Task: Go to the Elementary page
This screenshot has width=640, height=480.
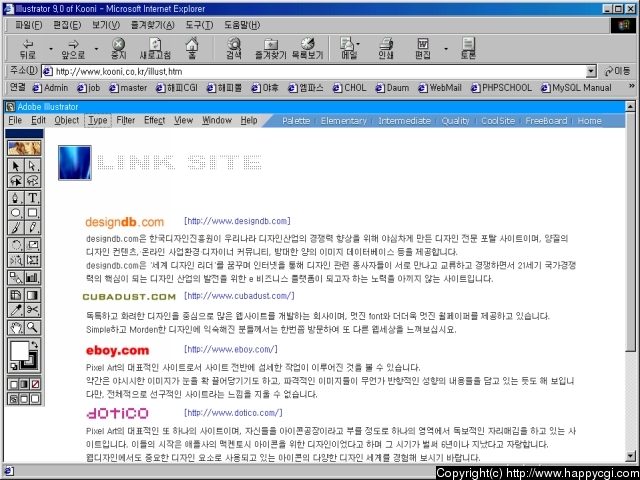Action: click(x=344, y=121)
